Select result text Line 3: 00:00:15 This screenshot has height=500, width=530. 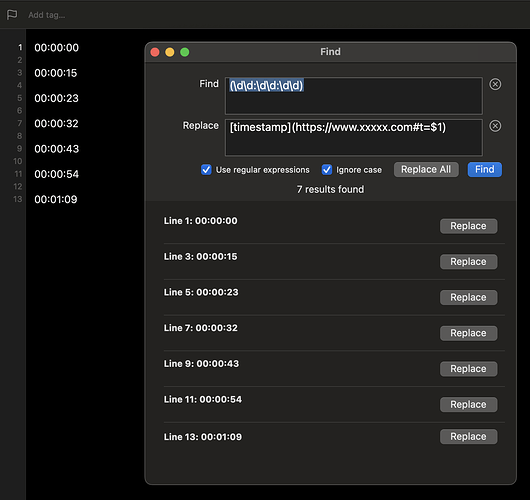coord(200,257)
